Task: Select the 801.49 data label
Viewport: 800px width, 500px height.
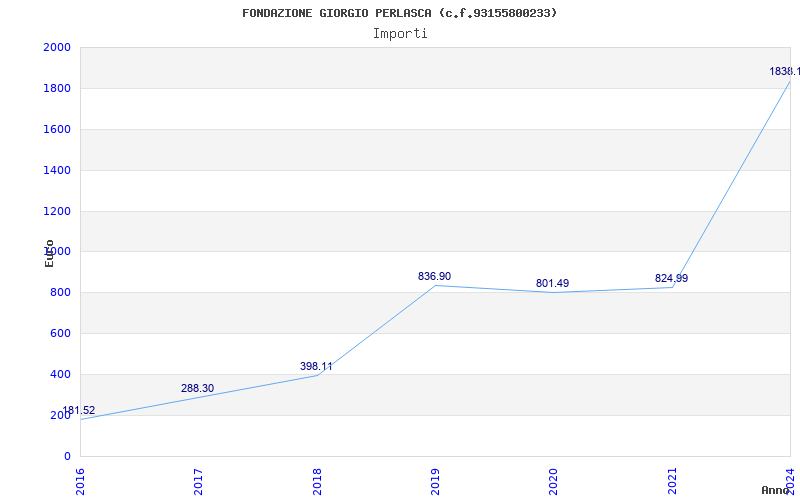Action: tap(553, 284)
